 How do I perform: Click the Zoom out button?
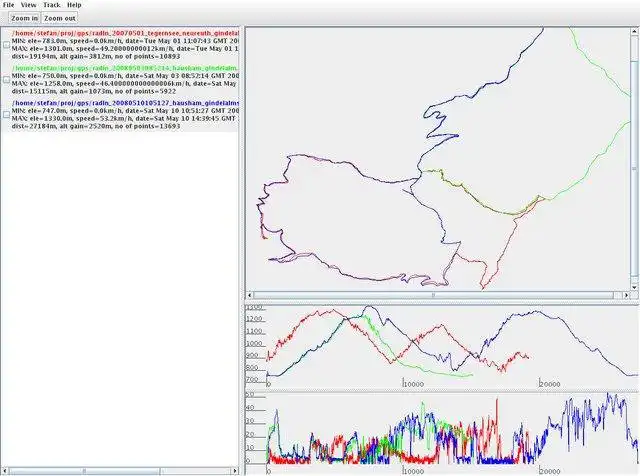60,18
